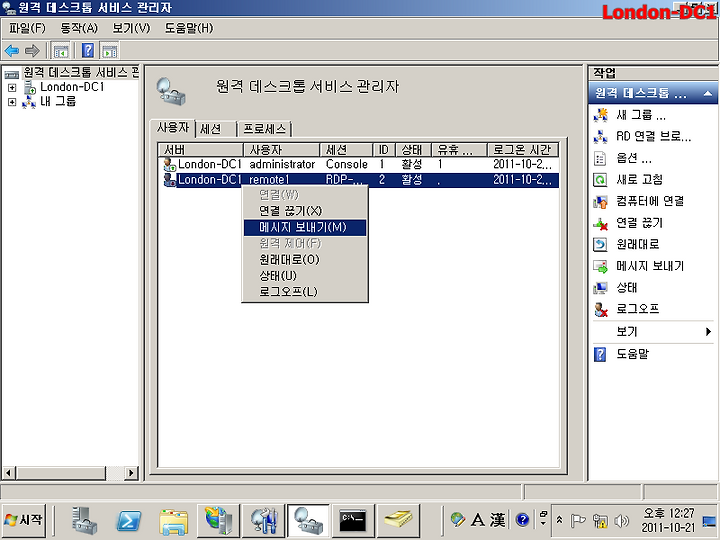Choose 로그오프(L) in context menu

point(304,292)
